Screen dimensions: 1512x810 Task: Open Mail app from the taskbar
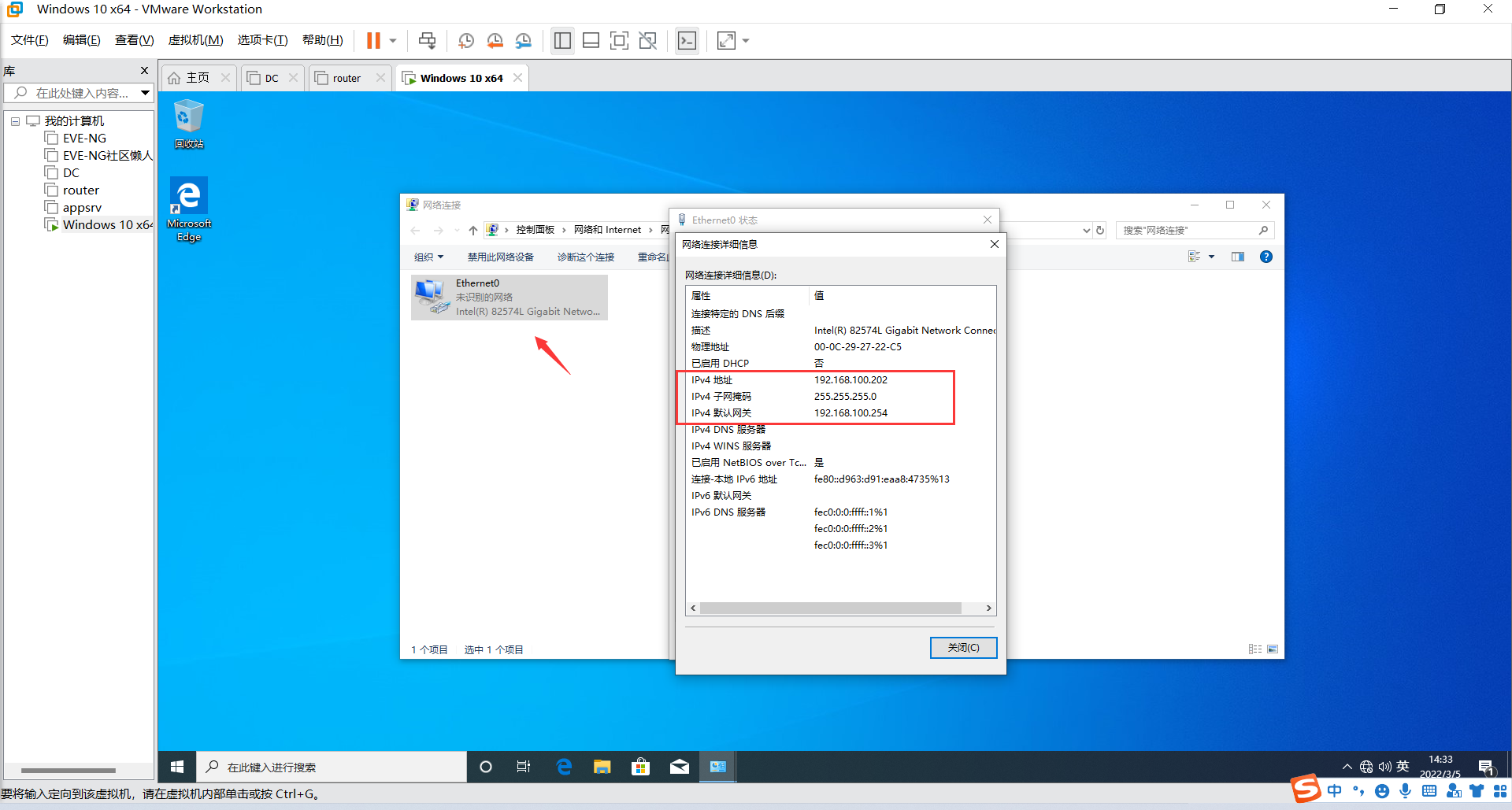tap(680, 767)
